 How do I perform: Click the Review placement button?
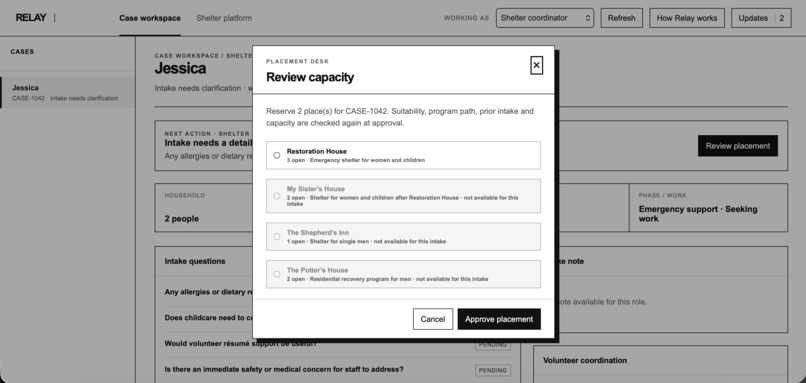coord(738,146)
